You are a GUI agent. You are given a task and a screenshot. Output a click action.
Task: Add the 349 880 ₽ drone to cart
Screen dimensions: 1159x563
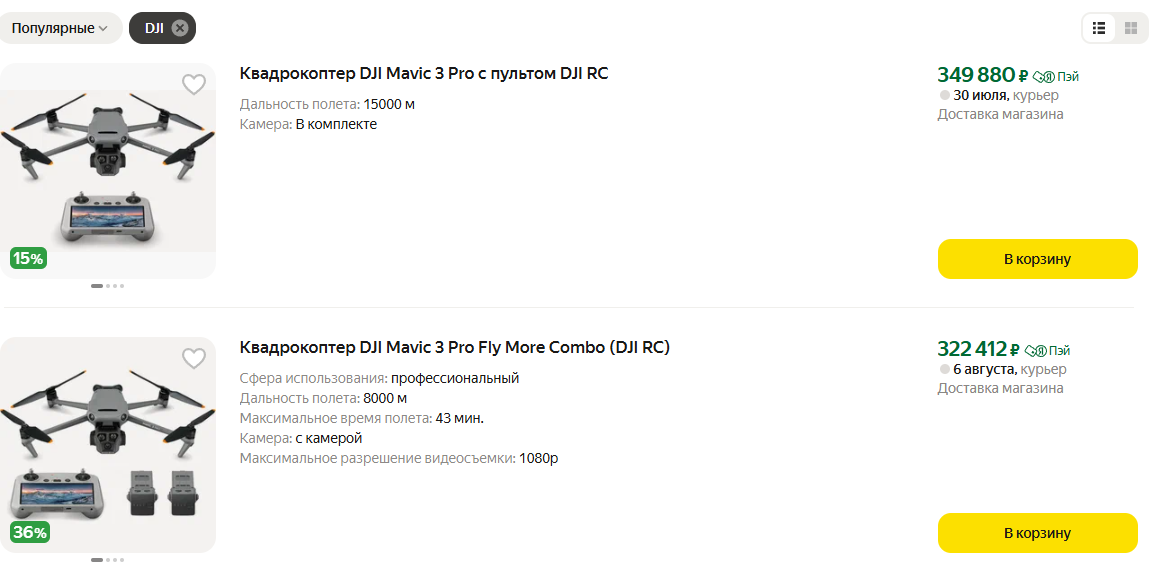1037,259
